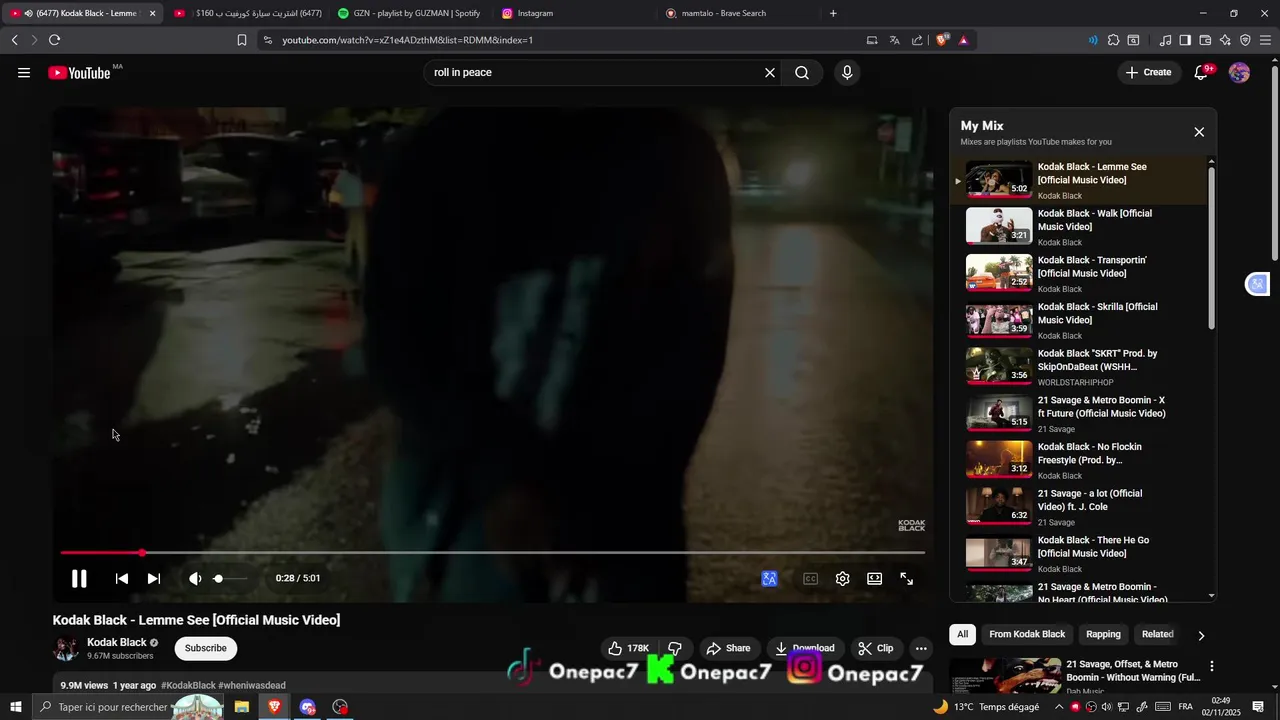Screen dimensions: 1280x720
Task: Share the video
Action: tap(728, 648)
